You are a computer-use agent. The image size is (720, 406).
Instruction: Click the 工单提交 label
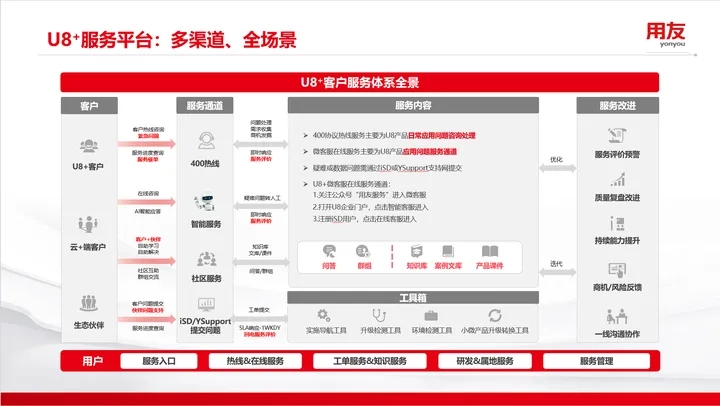click(259, 310)
